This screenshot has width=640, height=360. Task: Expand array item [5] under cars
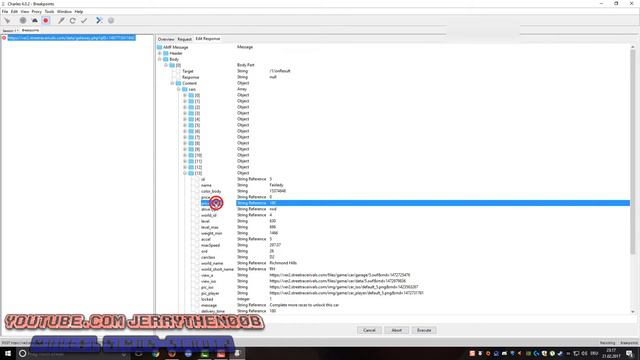[x=185, y=125]
